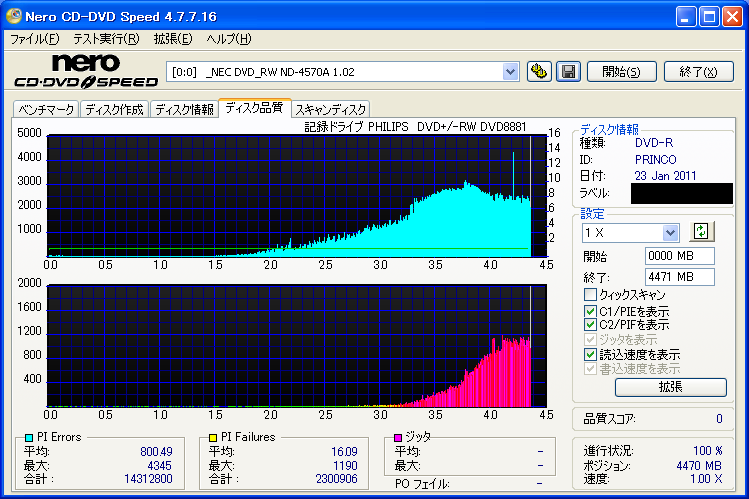Click the position value 4470 MB
Viewport: 749px width, 499px height.
(x=699, y=466)
